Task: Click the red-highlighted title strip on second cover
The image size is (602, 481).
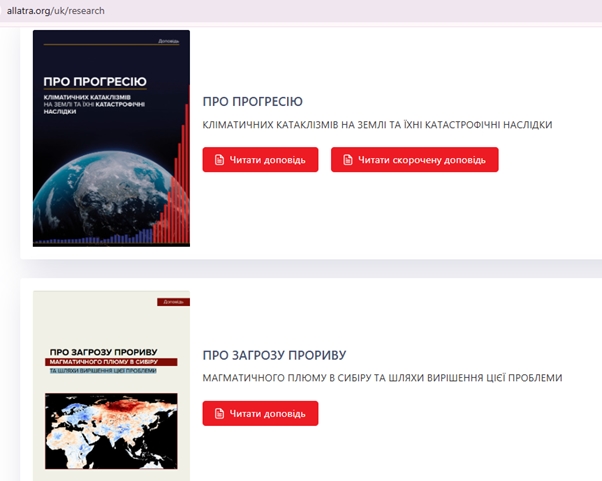Action: [x=113, y=361]
